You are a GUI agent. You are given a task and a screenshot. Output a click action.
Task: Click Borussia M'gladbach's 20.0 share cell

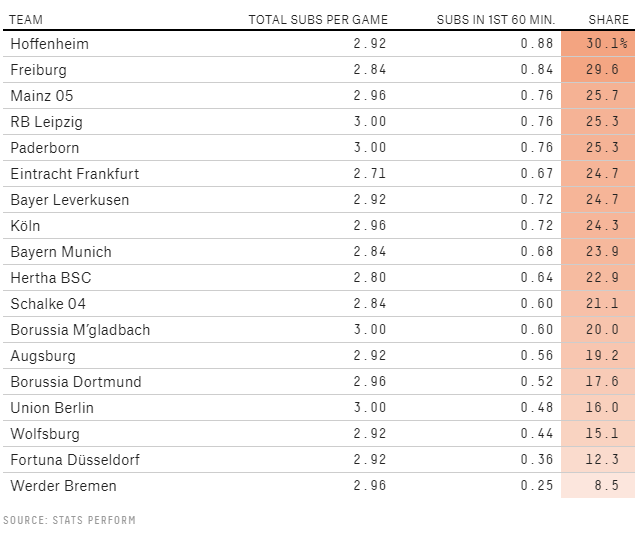tap(598, 330)
